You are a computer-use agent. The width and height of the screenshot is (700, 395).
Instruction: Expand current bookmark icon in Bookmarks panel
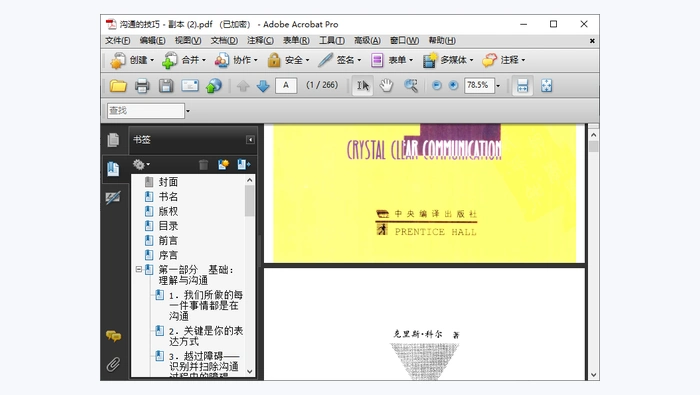[244, 165]
